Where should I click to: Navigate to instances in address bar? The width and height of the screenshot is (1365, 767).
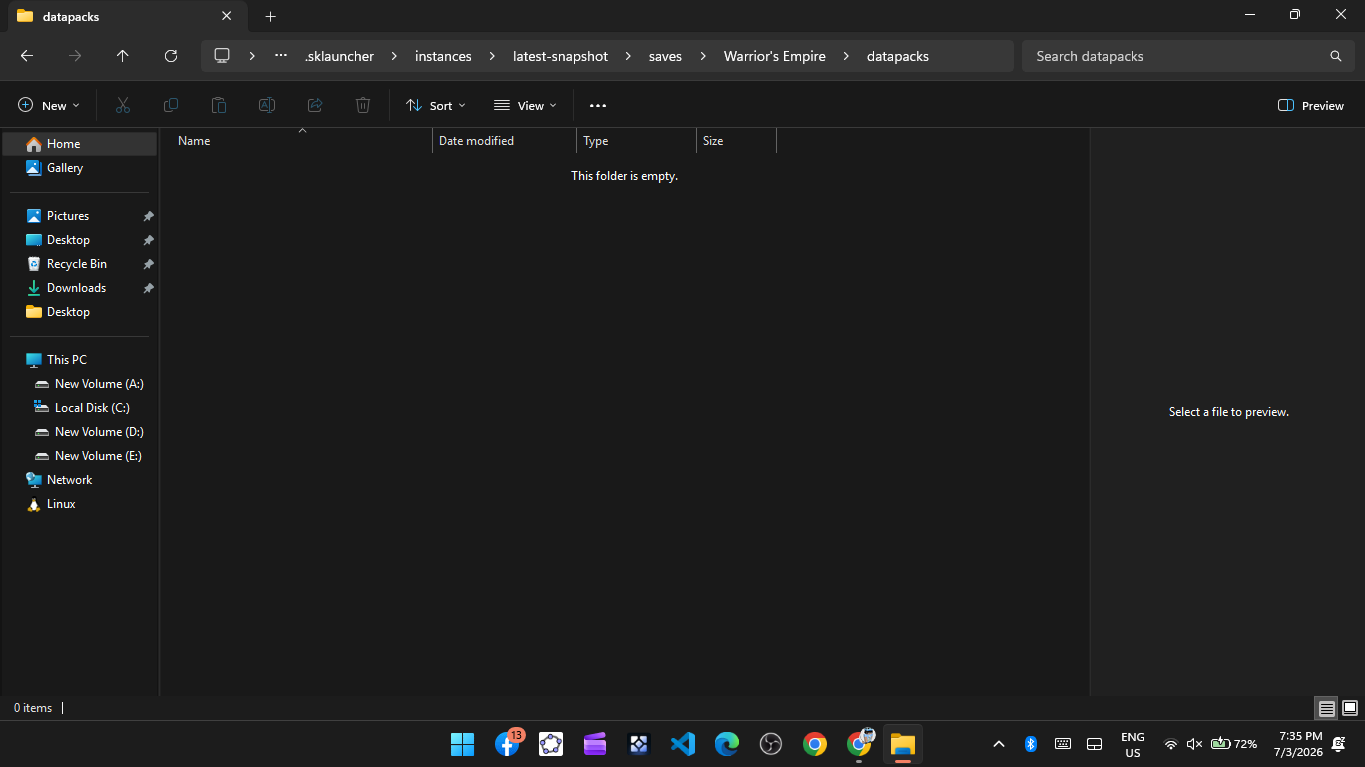click(443, 56)
